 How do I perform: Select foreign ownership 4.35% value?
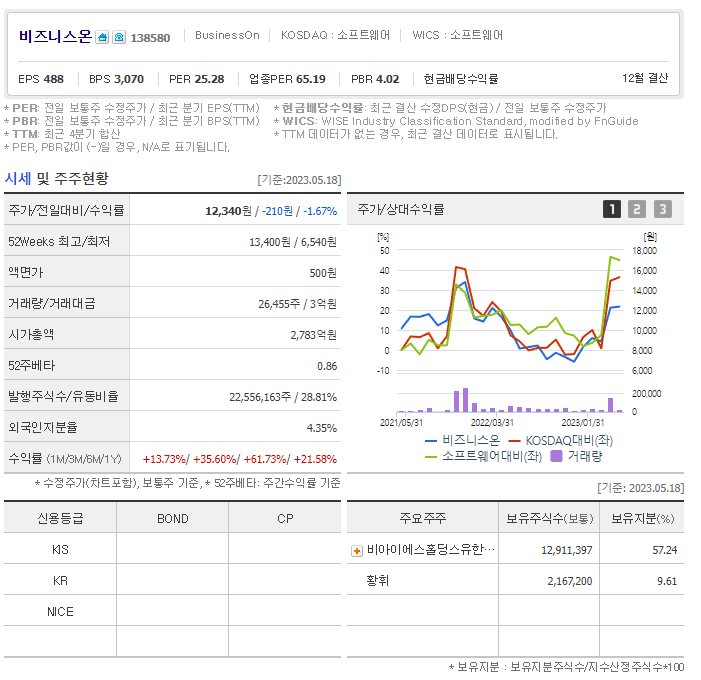pyautogui.click(x=321, y=428)
